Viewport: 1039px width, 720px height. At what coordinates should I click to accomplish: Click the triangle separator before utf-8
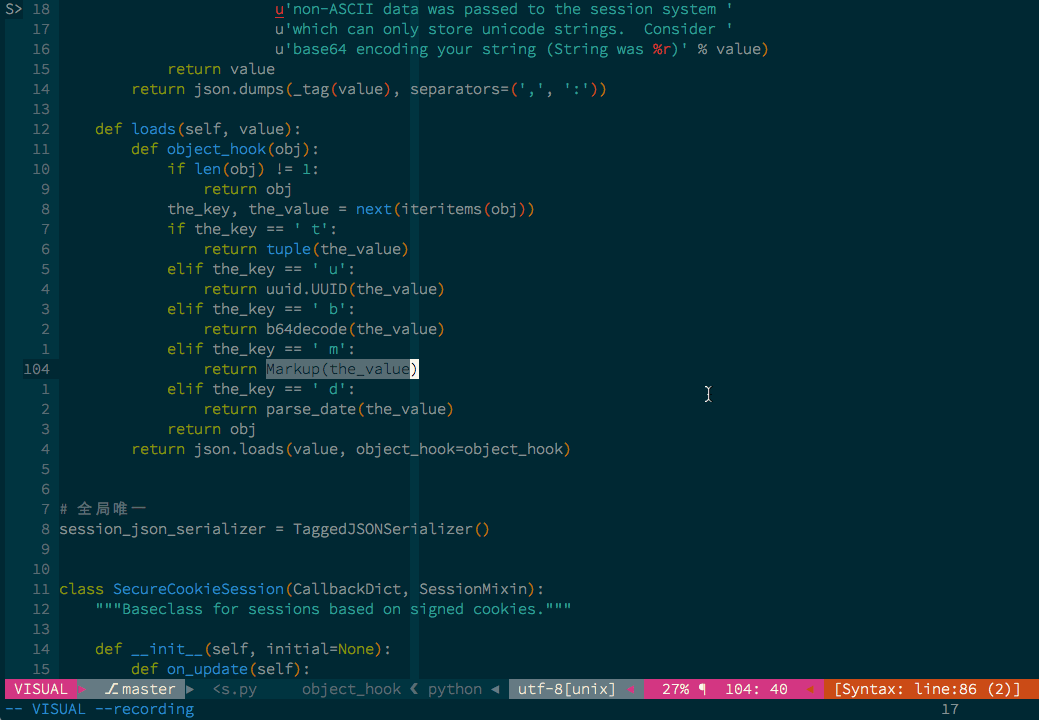pos(493,689)
